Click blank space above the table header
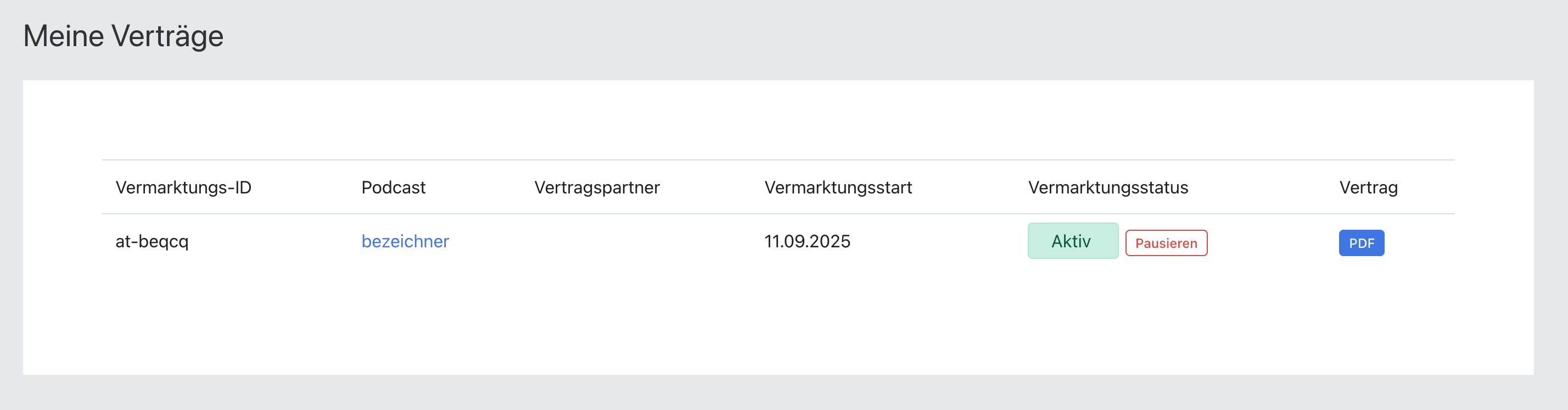Screen dimensions: 1568x410 point(778,119)
